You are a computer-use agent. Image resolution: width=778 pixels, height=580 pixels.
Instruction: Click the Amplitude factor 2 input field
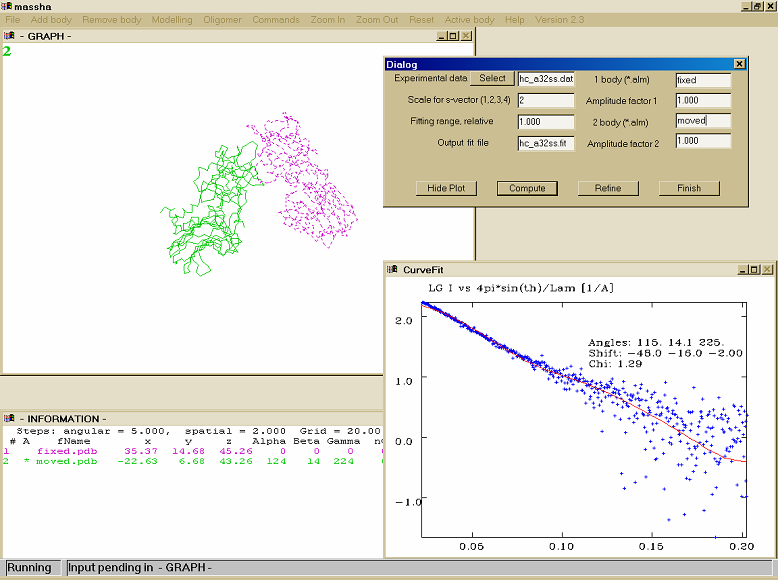click(702, 141)
